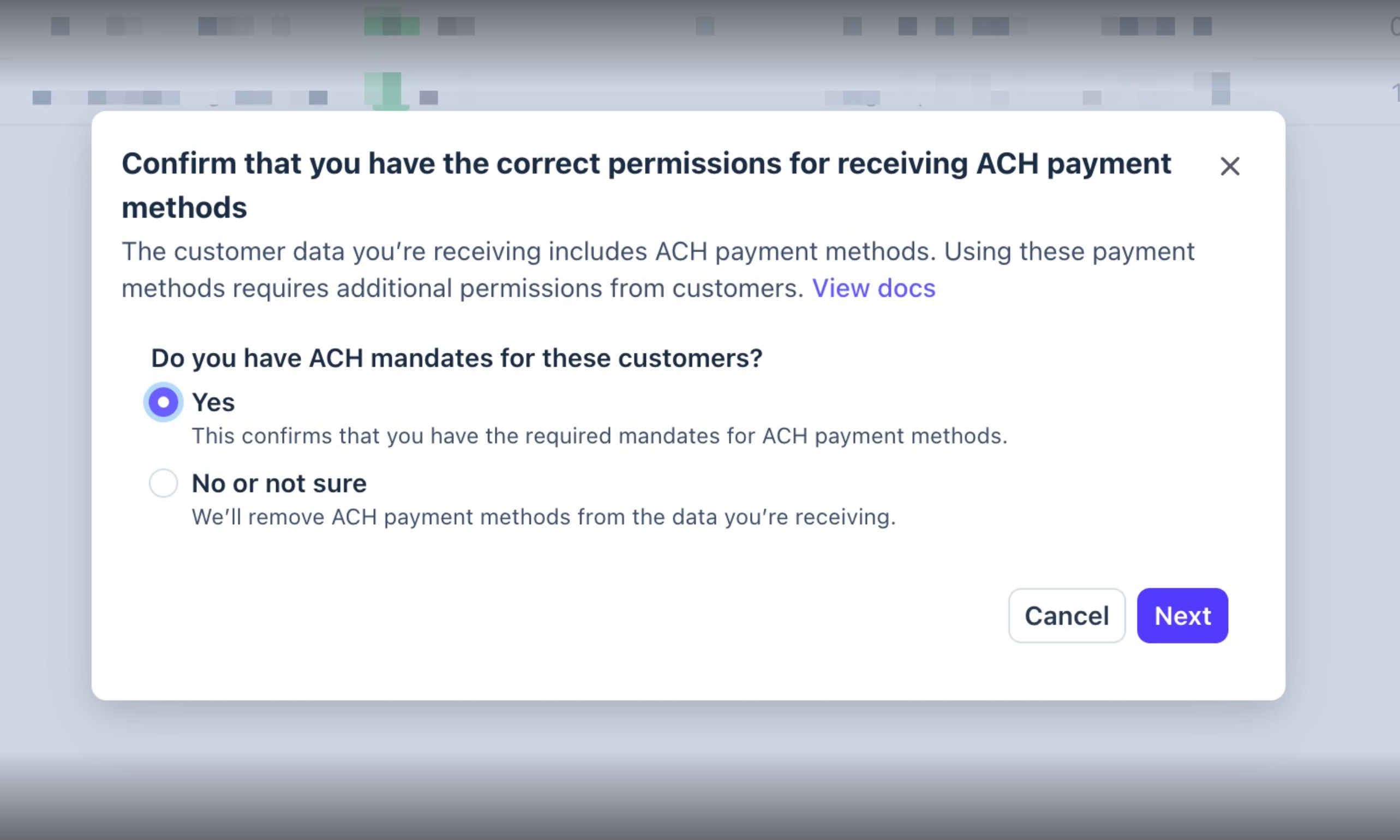The image size is (1400, 840).
Task: Click the 'Yes' option label text
Action: (213, 403)
